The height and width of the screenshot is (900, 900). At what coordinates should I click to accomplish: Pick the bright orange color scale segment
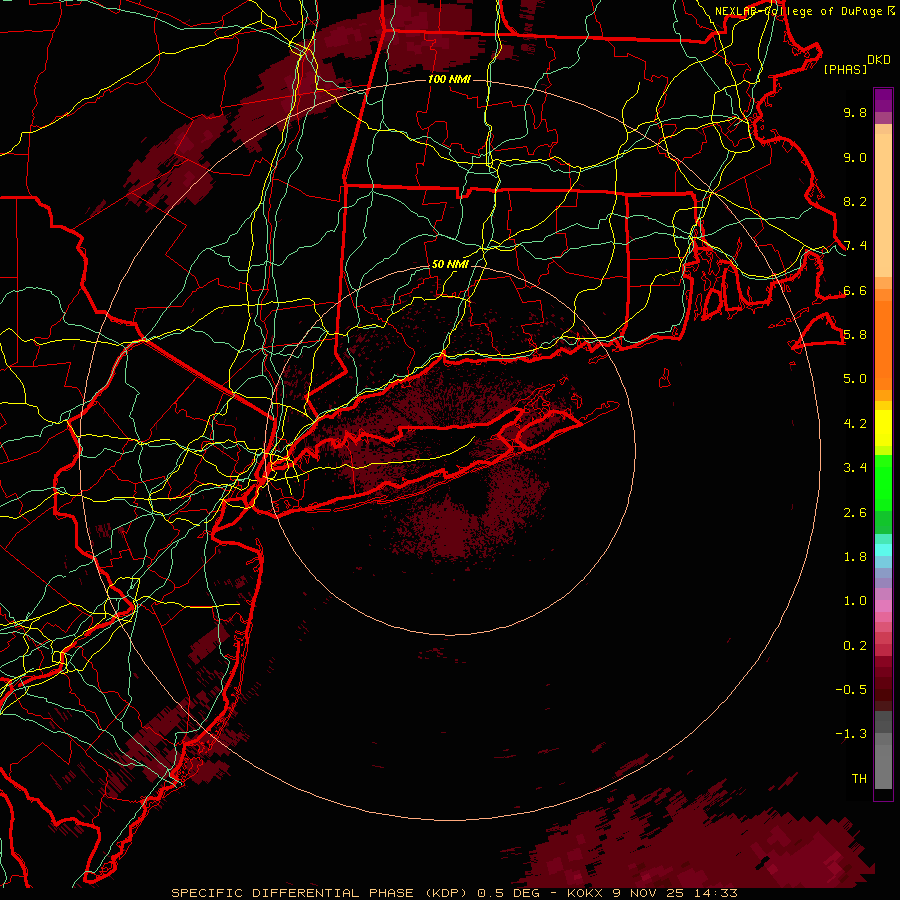[x=883, y=346]
